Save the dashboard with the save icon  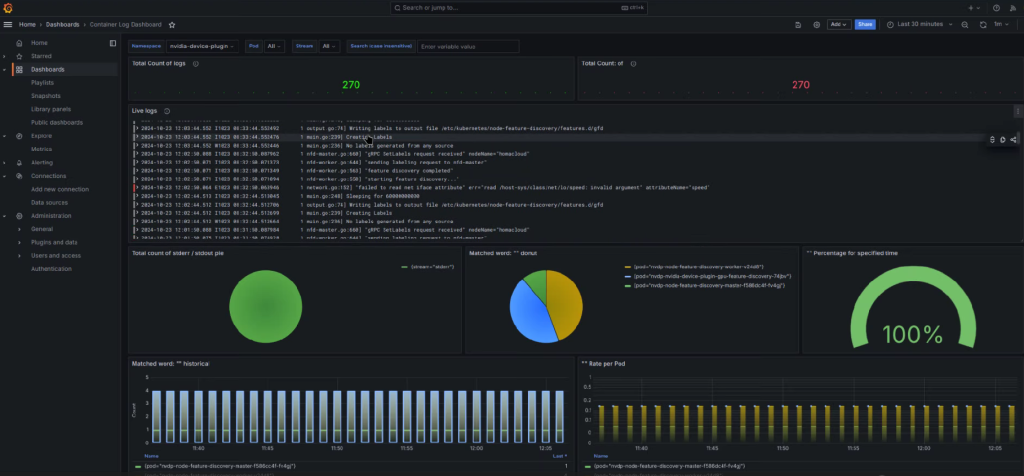point(797,24)
